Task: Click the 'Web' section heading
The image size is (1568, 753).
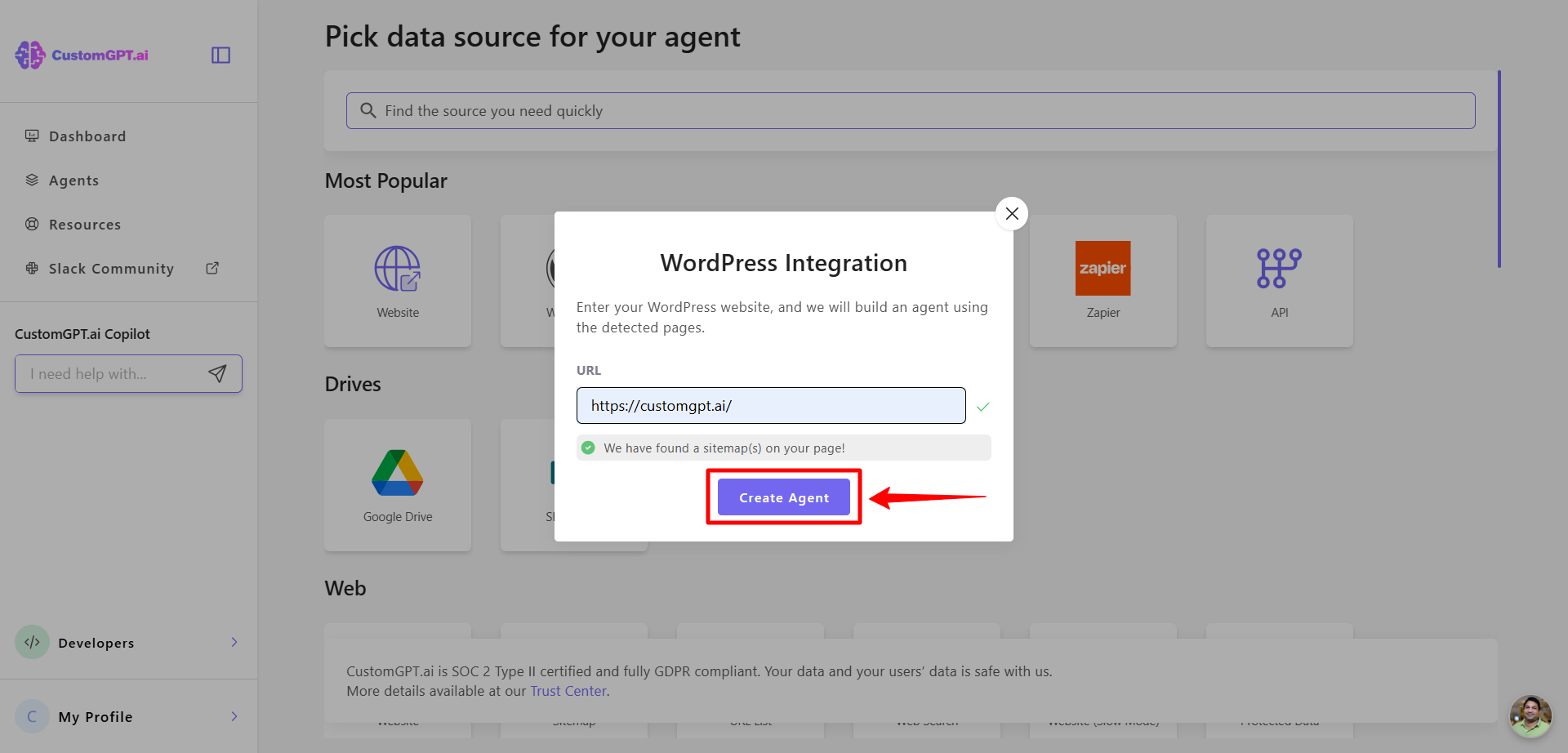Action: 345,588
